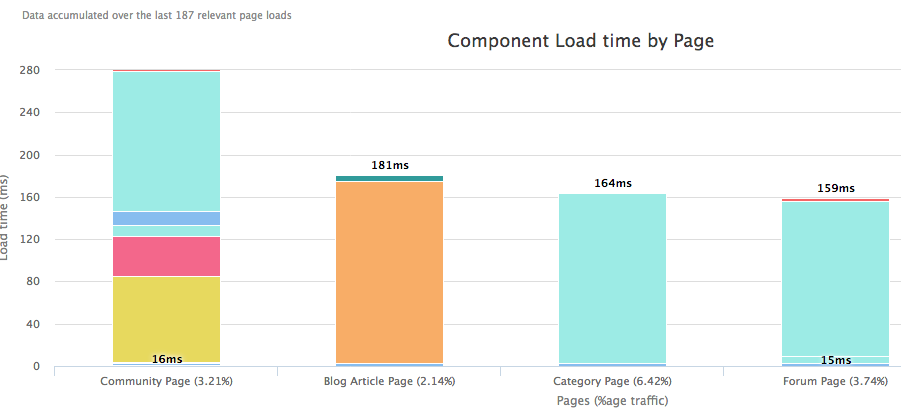Select the large cyan Community Page segment

[166, 141]
